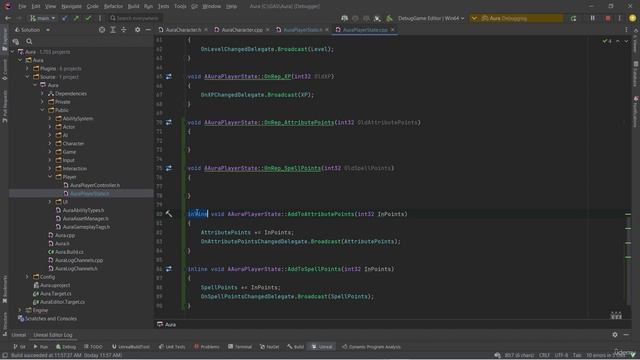Click the Search everywhere field

point(135,18)
